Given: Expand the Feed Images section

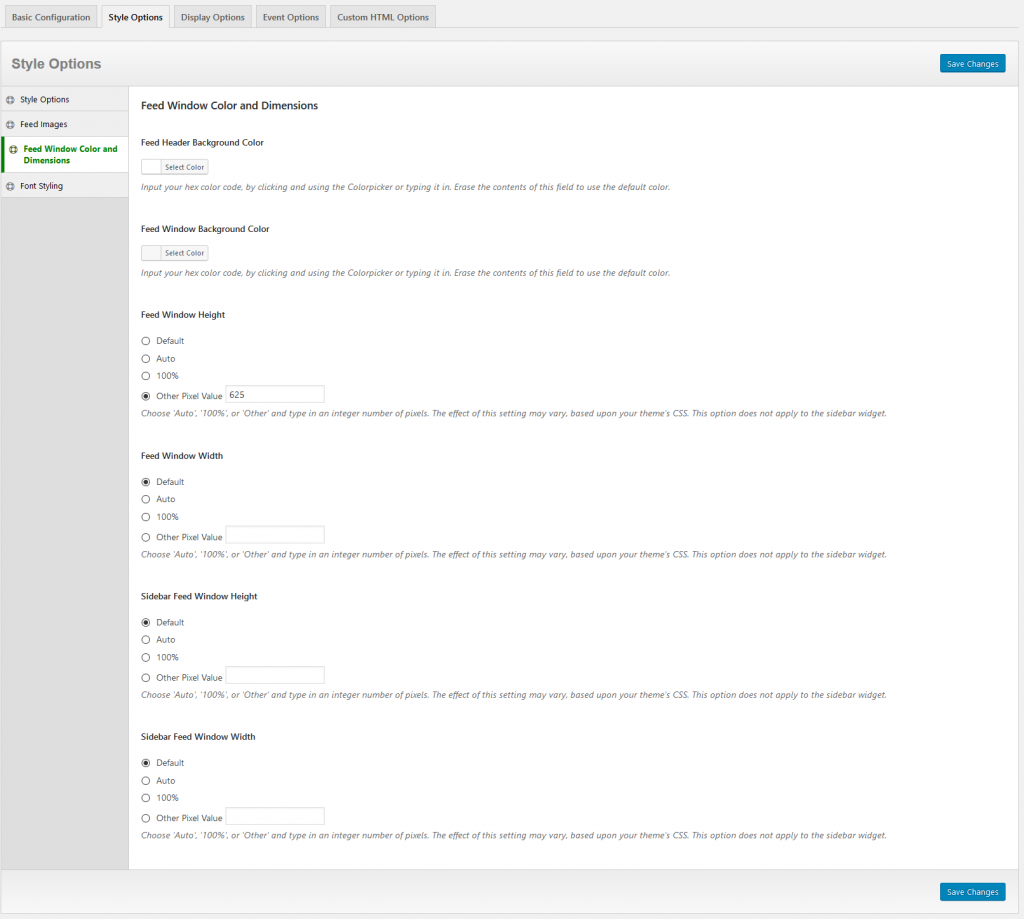Looking at the screenshot, I should pos(44,125).
